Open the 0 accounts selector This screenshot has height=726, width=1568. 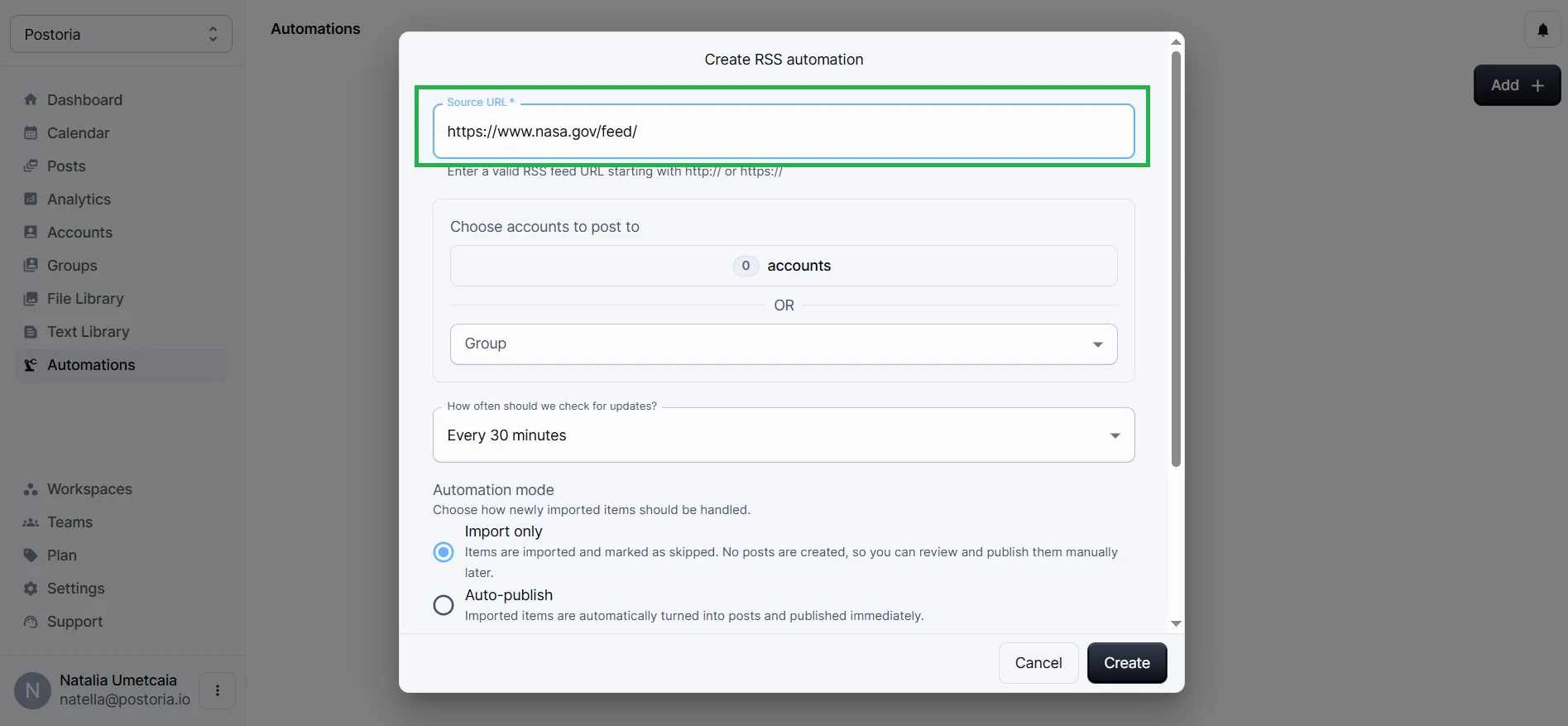point(784,266)
